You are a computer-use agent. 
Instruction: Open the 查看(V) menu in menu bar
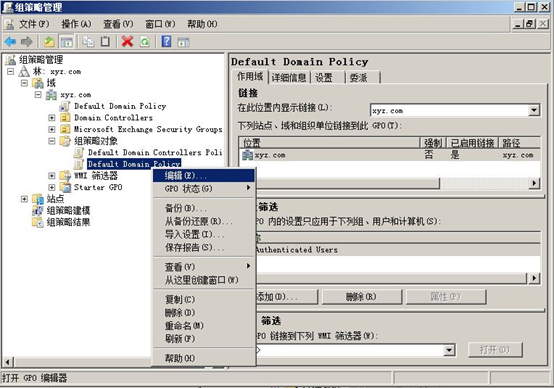click(118, 24)
